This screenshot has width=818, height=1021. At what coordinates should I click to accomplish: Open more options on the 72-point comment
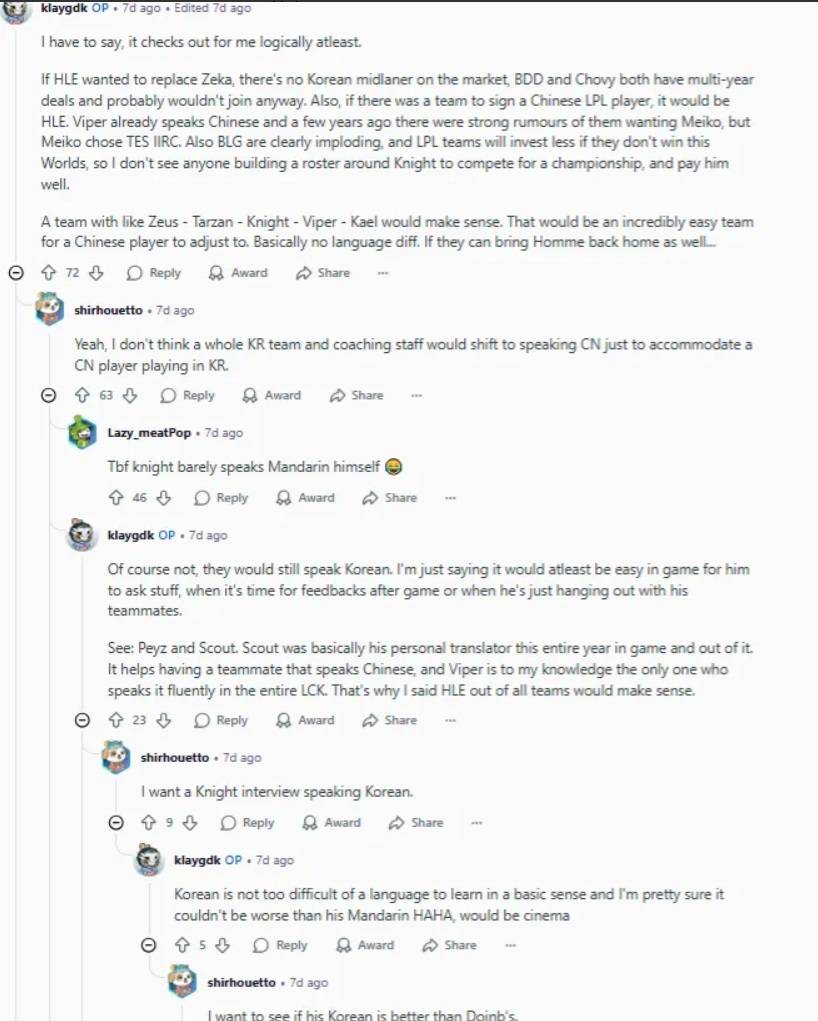pos(383,273)
